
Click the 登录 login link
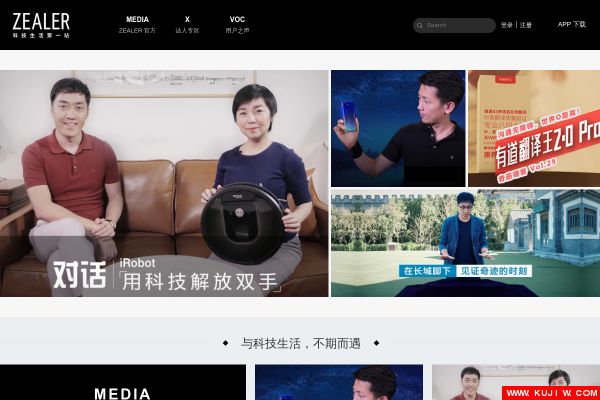coord(507,25)
